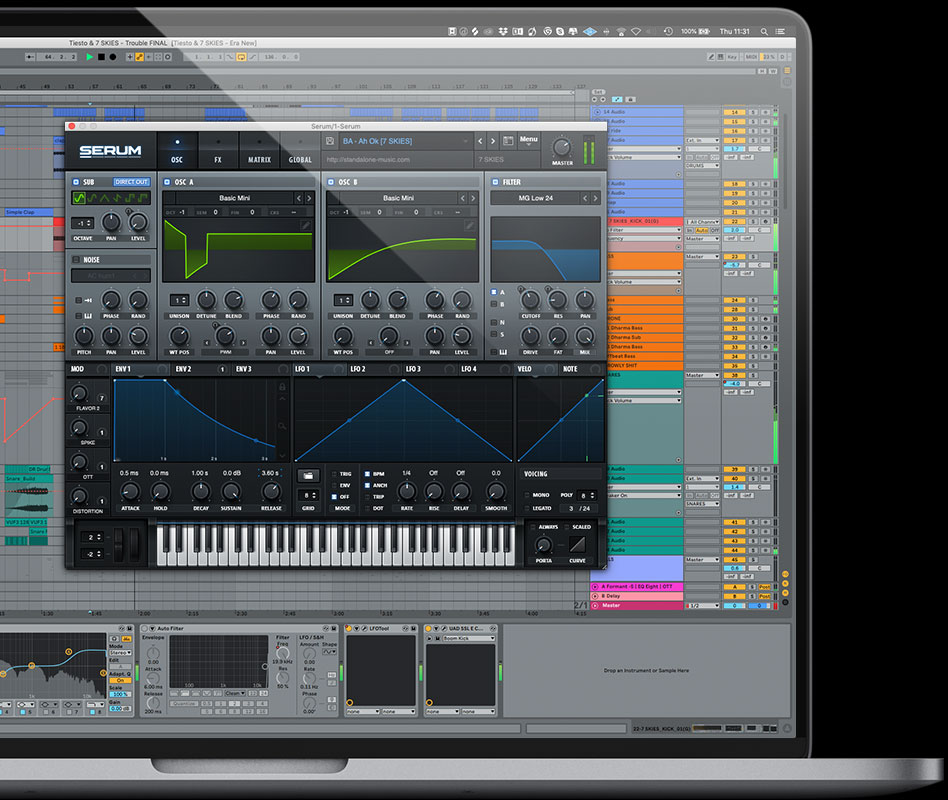948x800 pixels.
Task: Open OSC A wavetable editor pencil icon
Action: tap(305, 226)
